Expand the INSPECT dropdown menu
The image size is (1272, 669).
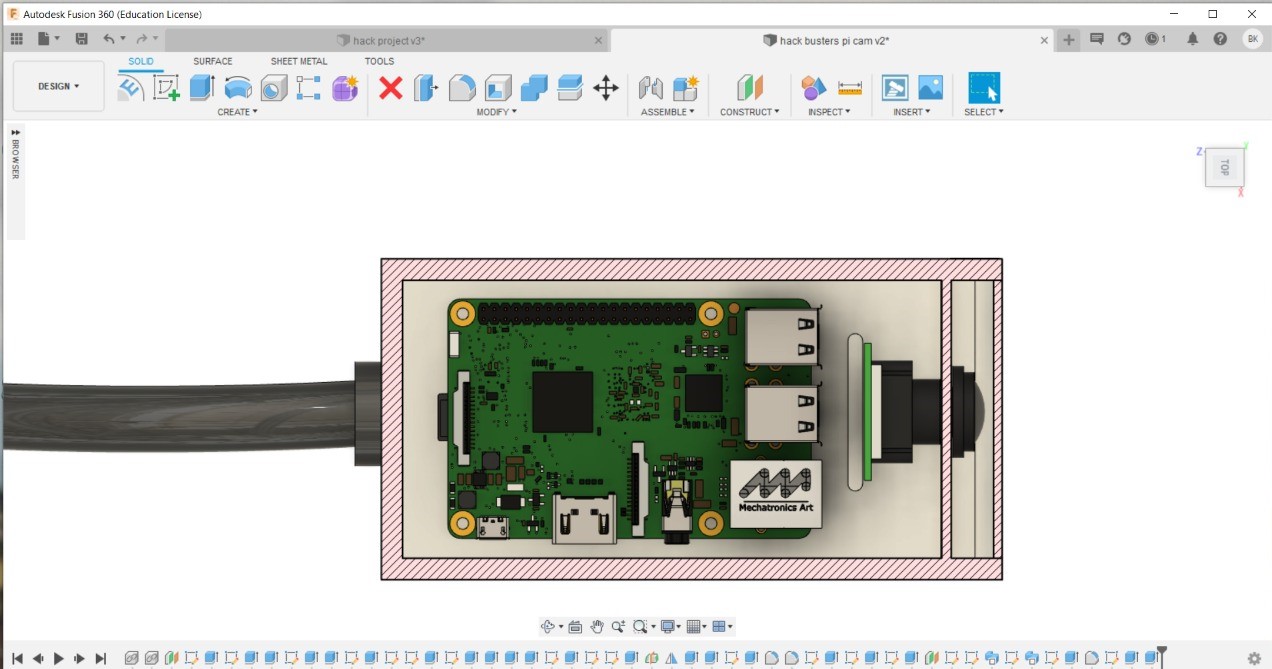[830, 112]
